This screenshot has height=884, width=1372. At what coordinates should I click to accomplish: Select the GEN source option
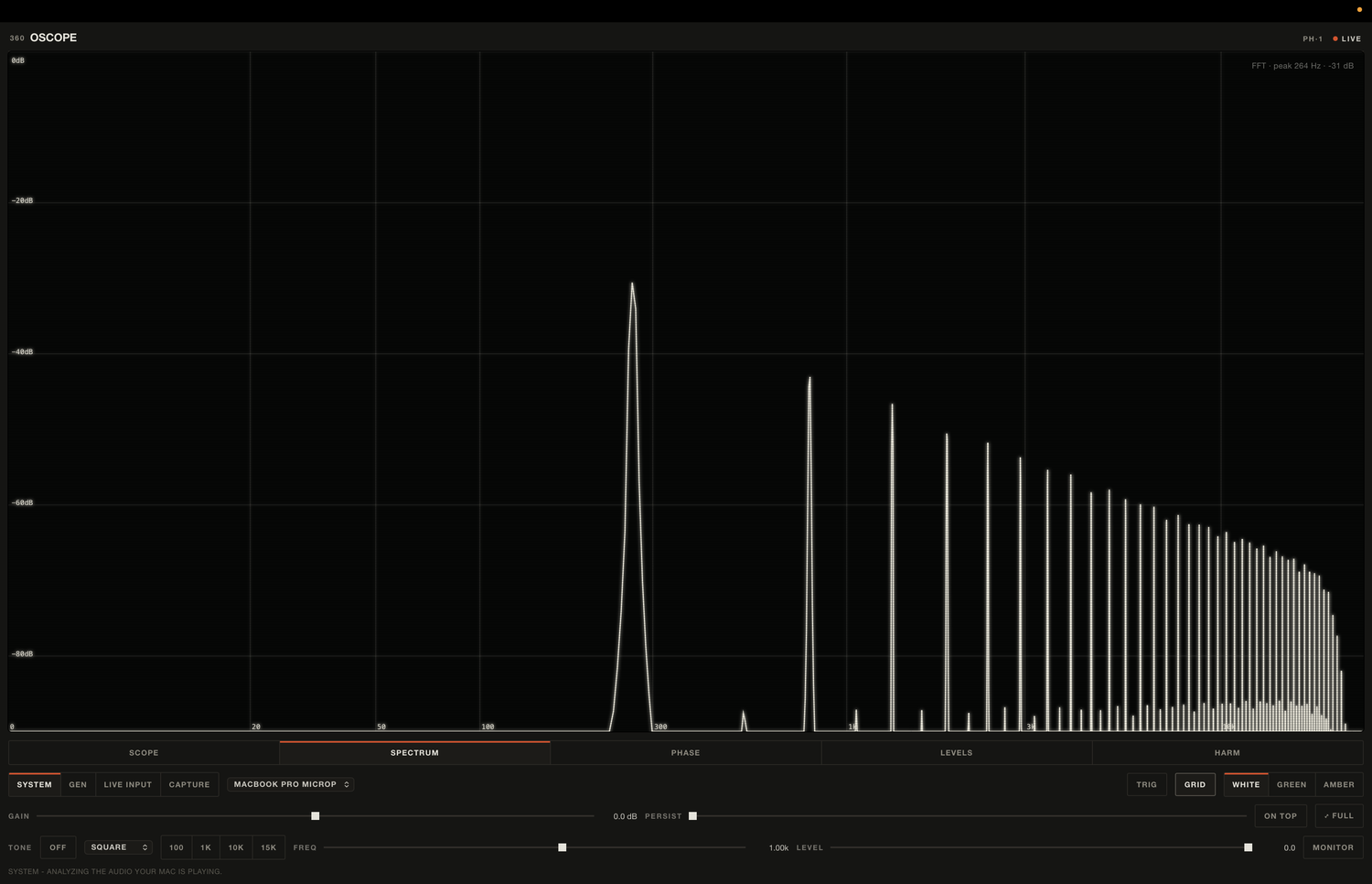tap(78, 784)
